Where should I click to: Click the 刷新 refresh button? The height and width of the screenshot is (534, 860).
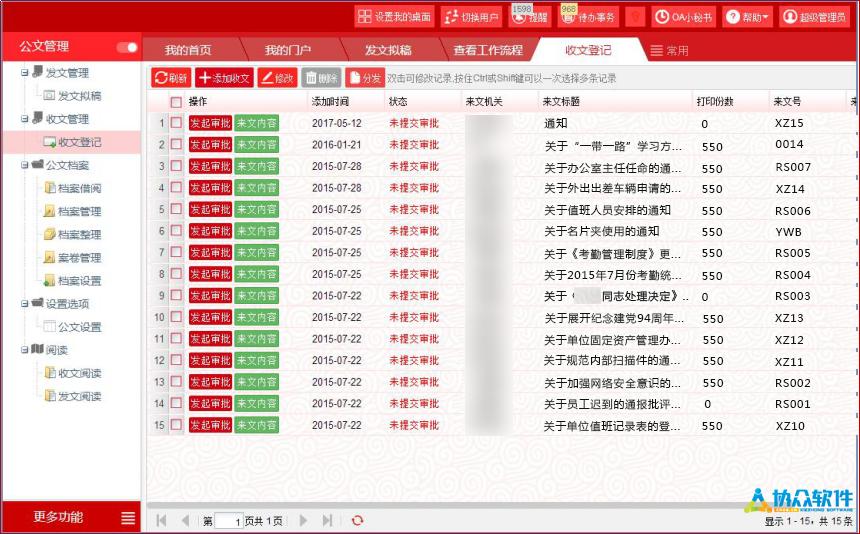[x=171, y=78]
